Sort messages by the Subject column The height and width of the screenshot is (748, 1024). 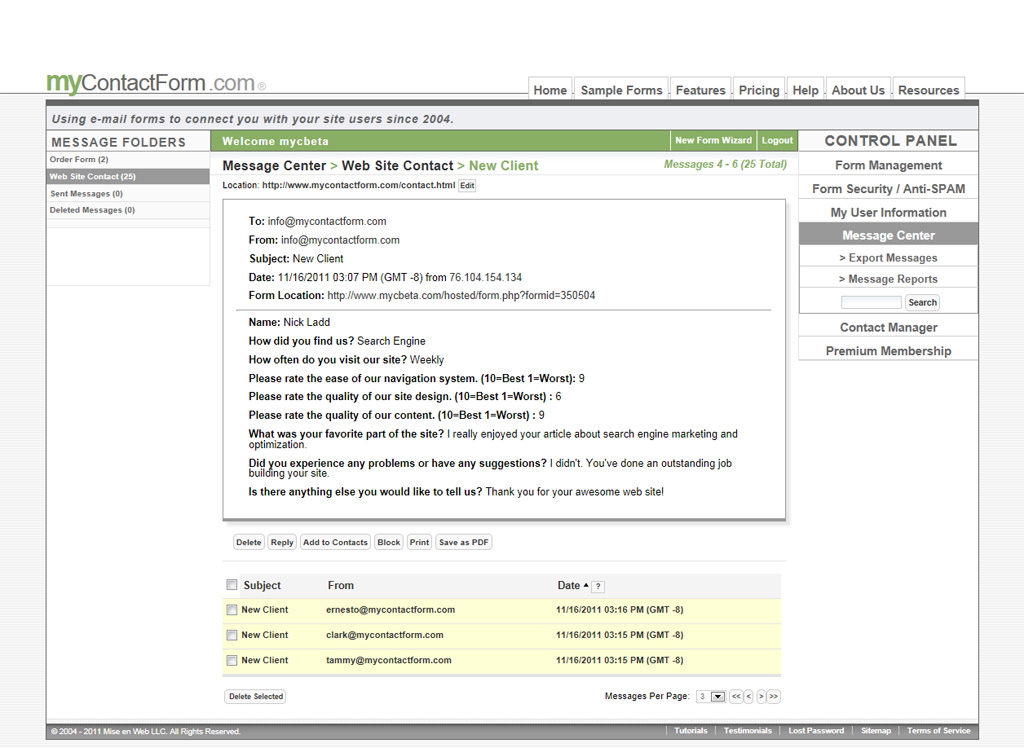(262, 585)
